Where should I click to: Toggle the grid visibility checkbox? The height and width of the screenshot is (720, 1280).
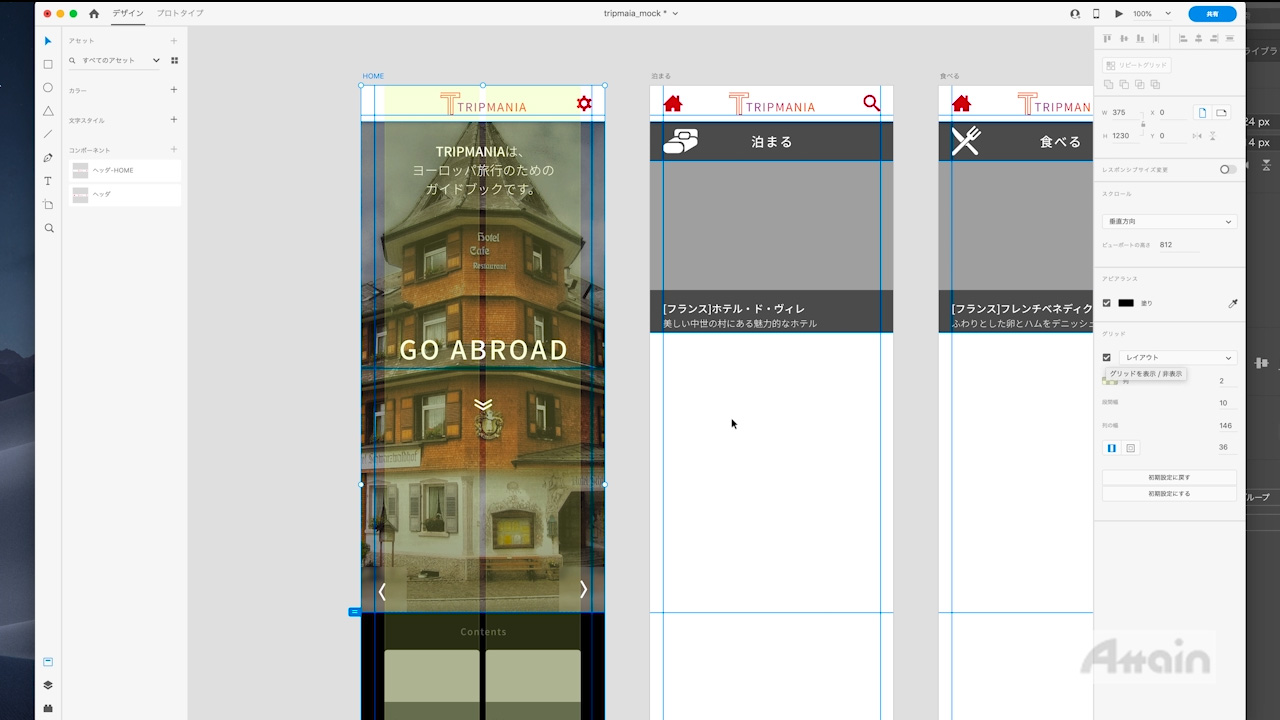[1106, 357]
